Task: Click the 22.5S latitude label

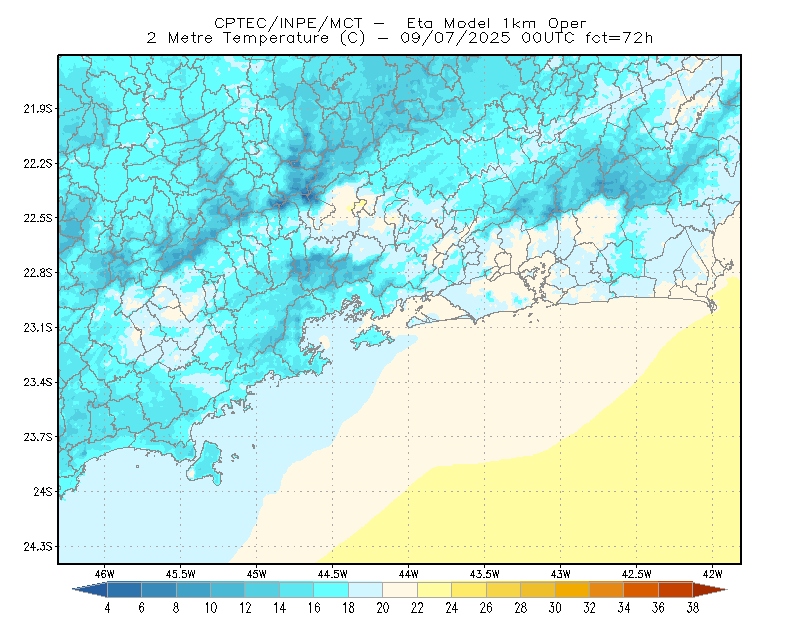Action: tap(38, 218)
